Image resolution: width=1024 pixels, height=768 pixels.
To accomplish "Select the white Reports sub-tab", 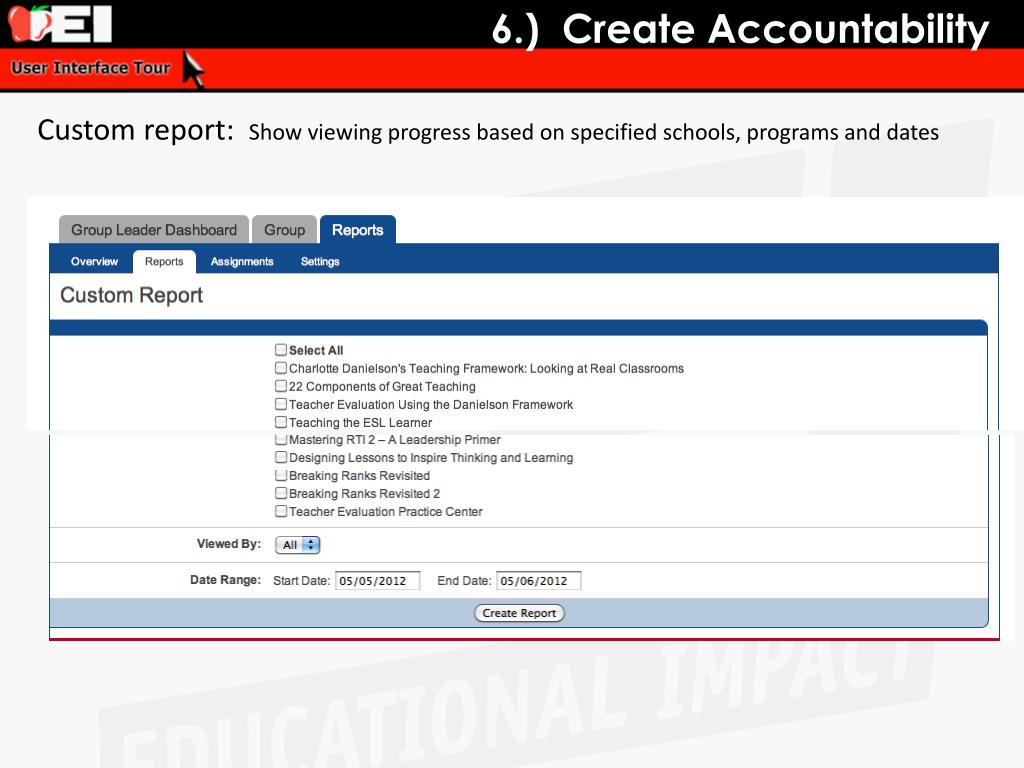I will tap(164, 261).
